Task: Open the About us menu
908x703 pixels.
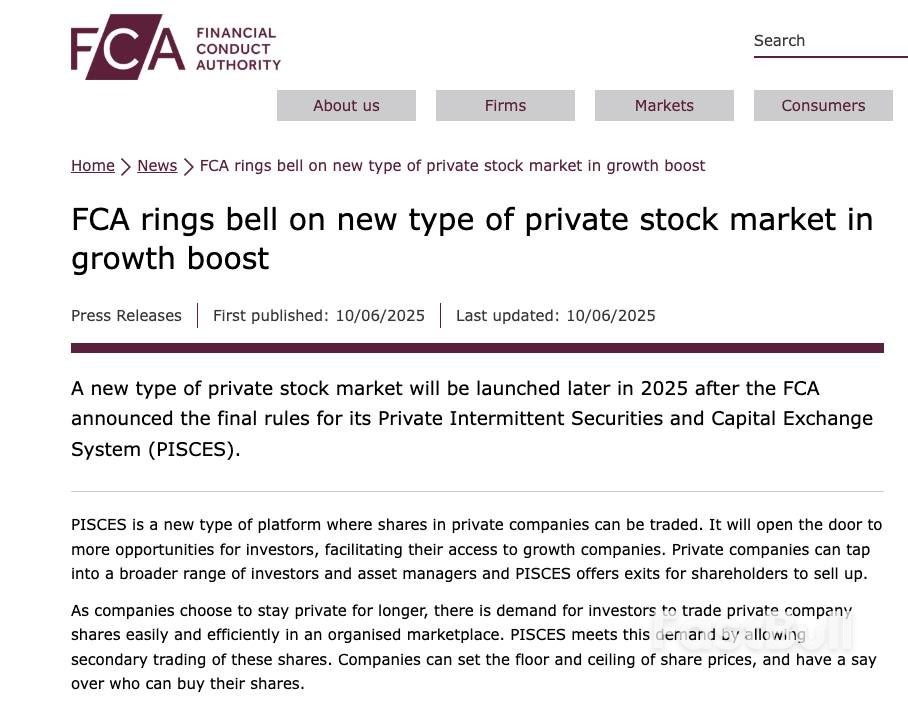Action: tap(346, 106)
